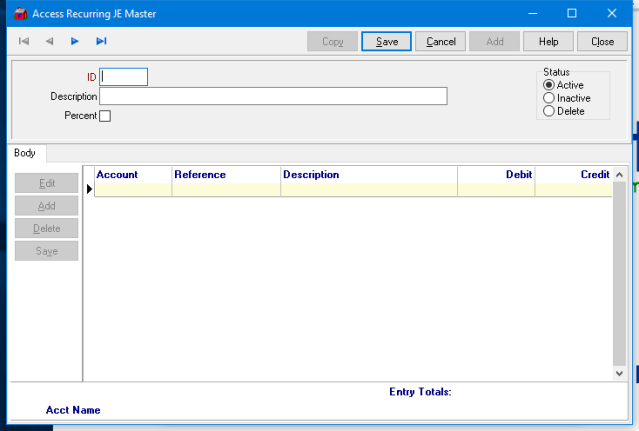Choose the Delete status radio button

pos(548,111)
